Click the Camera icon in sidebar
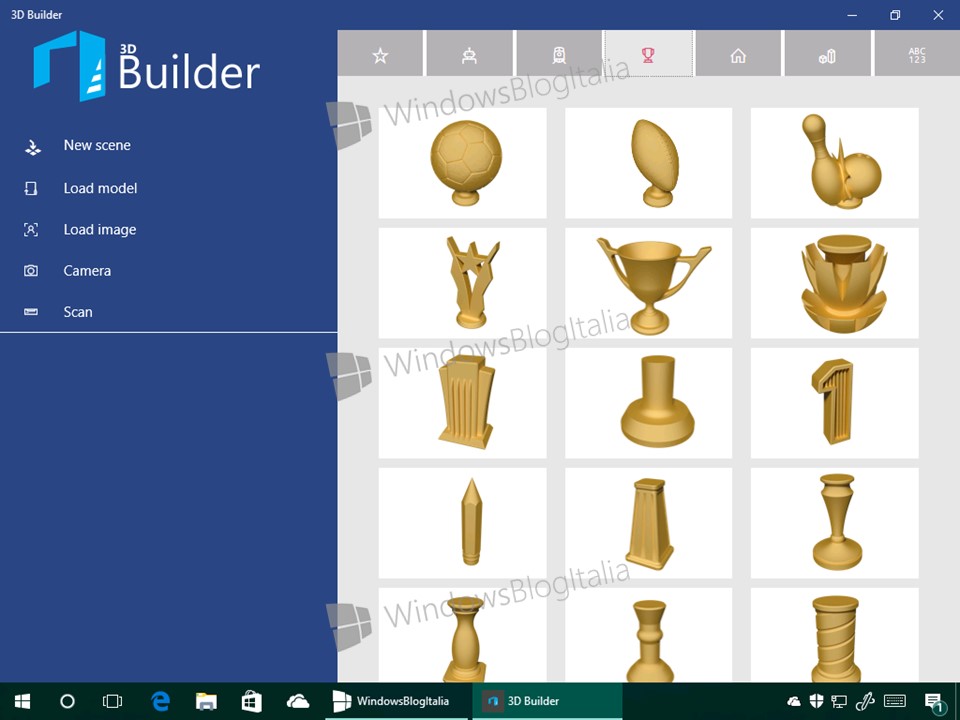 point(31,271)
